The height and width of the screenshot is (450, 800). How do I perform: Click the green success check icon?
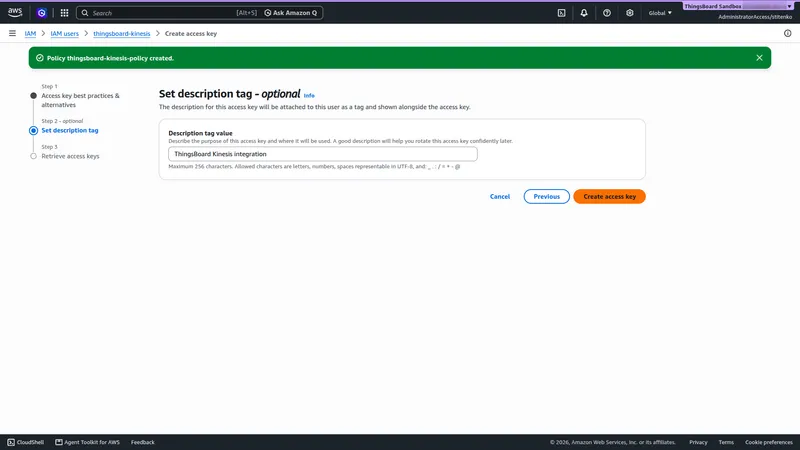(x=40, y=58)
